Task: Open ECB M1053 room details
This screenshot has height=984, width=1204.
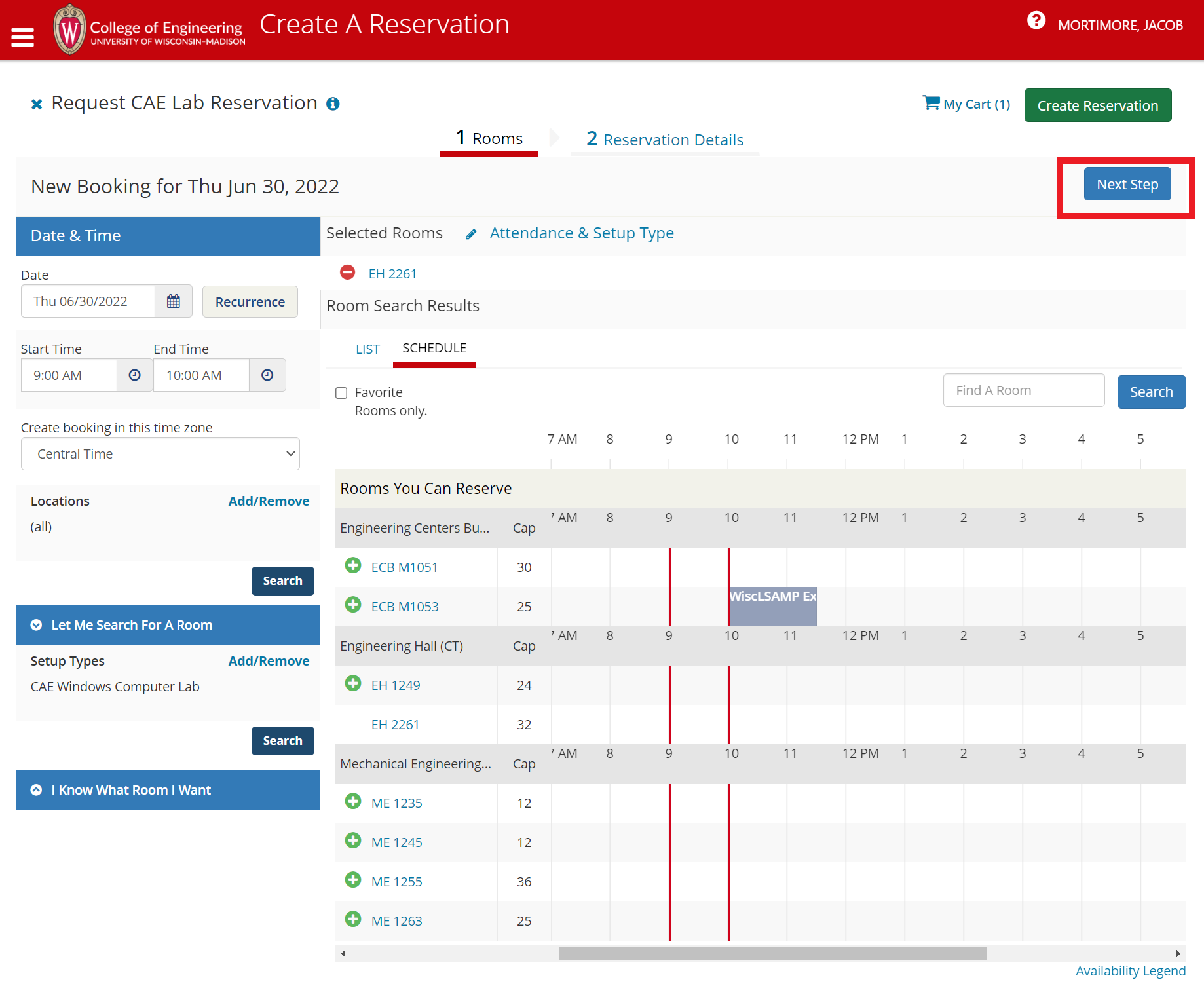Action: pos(405,607)
